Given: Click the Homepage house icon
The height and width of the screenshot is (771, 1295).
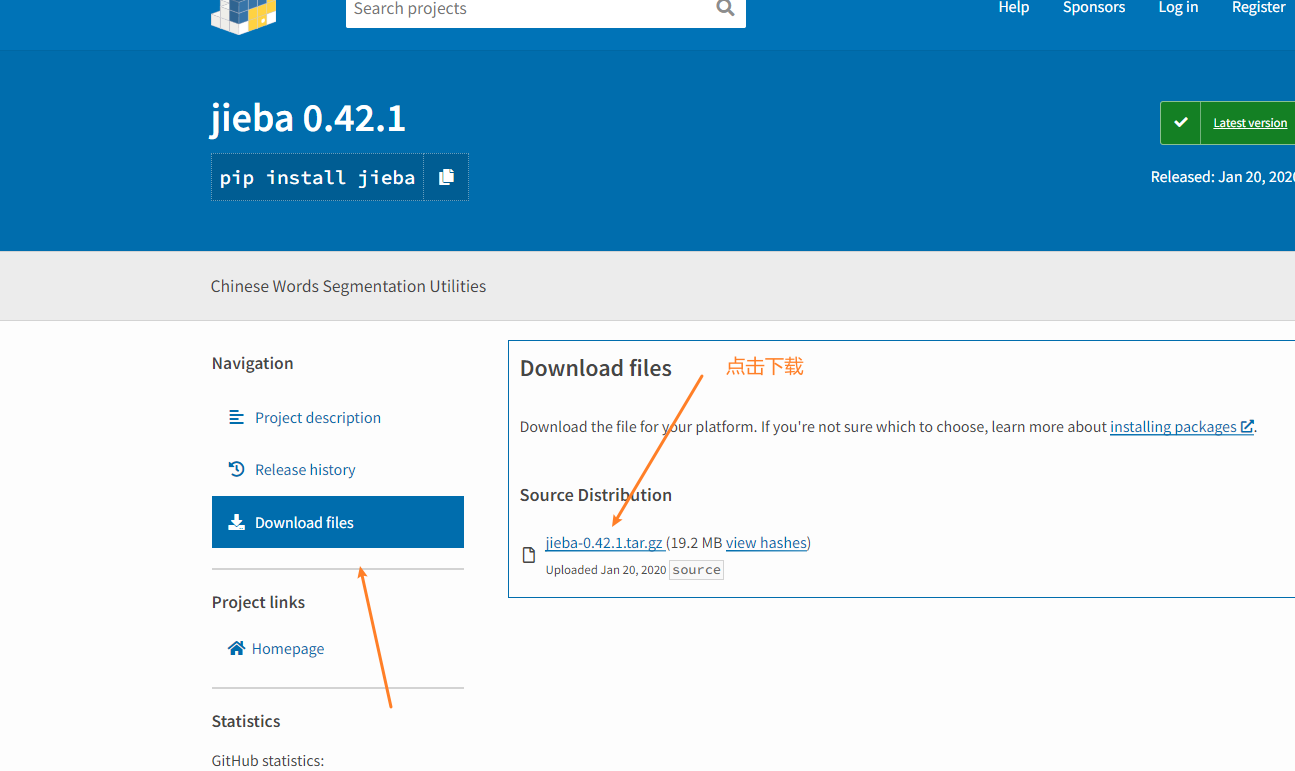Looking at the screenshot, I should point(236,648).
